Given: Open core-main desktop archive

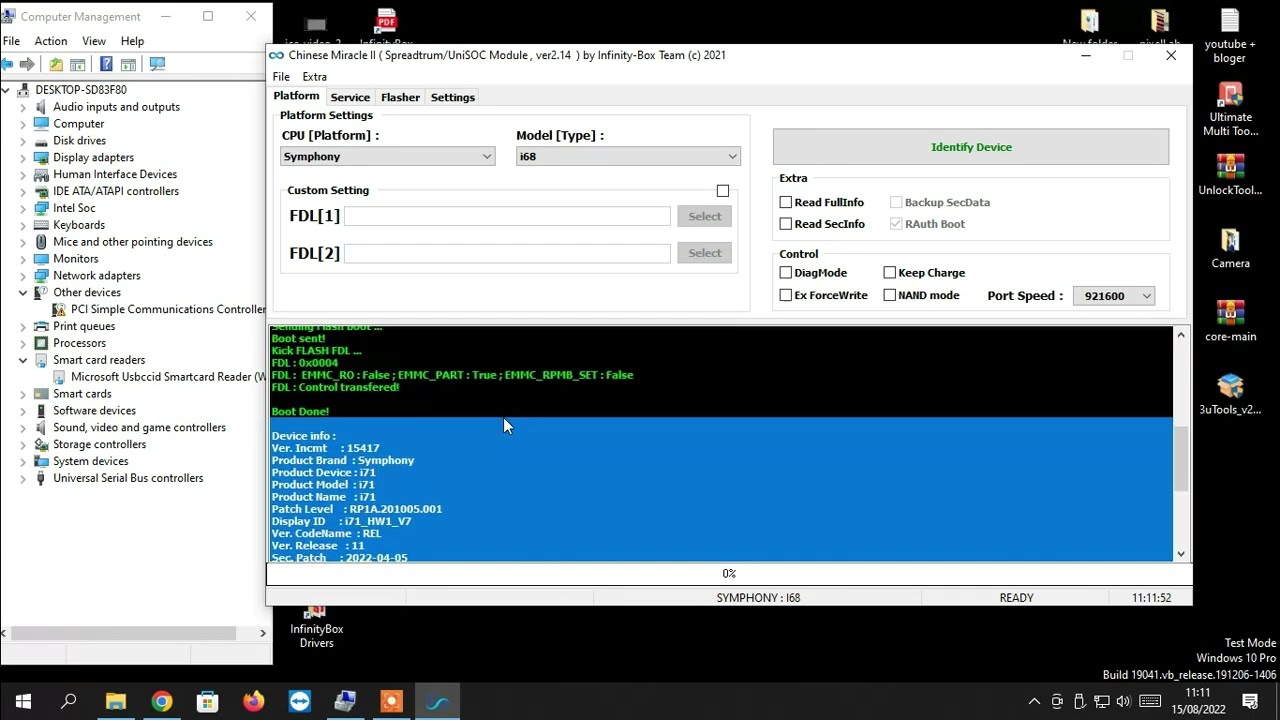Looking at the screenshot, I should point(1230,321).
